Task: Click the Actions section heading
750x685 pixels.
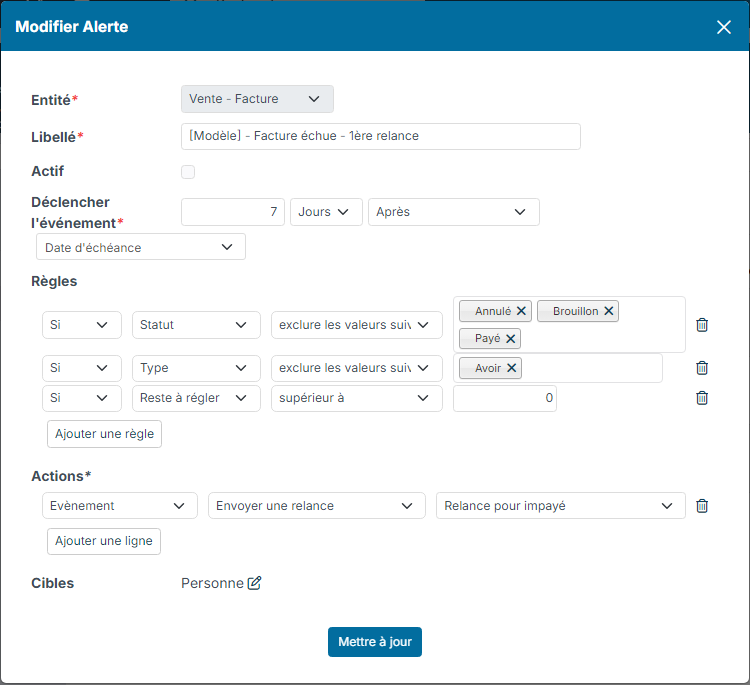Action: click(x=61, y=476)
